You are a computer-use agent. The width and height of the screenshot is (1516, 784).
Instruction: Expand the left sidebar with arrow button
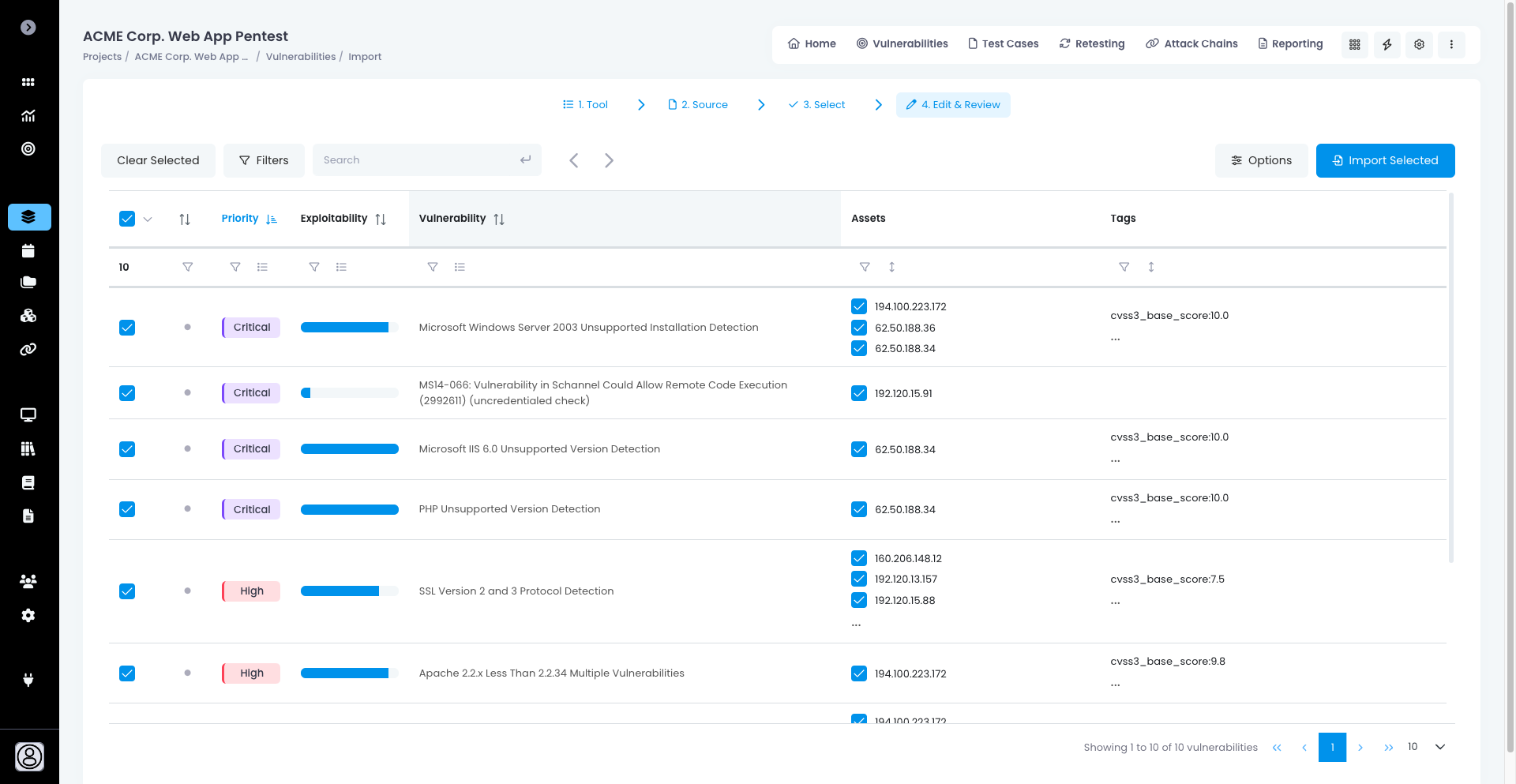[x=28, y=28]
